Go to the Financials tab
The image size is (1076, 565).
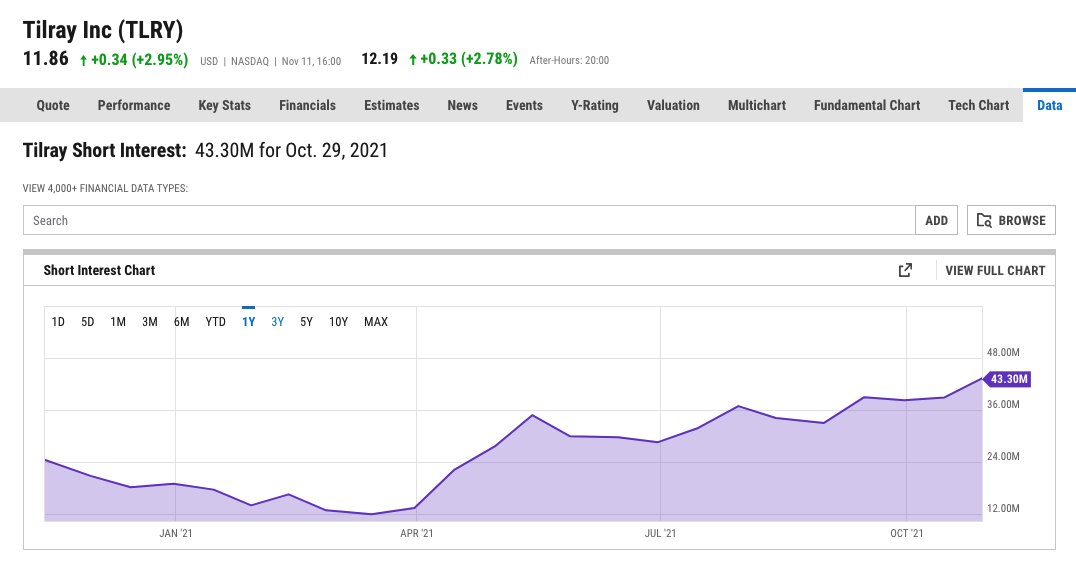[307, 105]
